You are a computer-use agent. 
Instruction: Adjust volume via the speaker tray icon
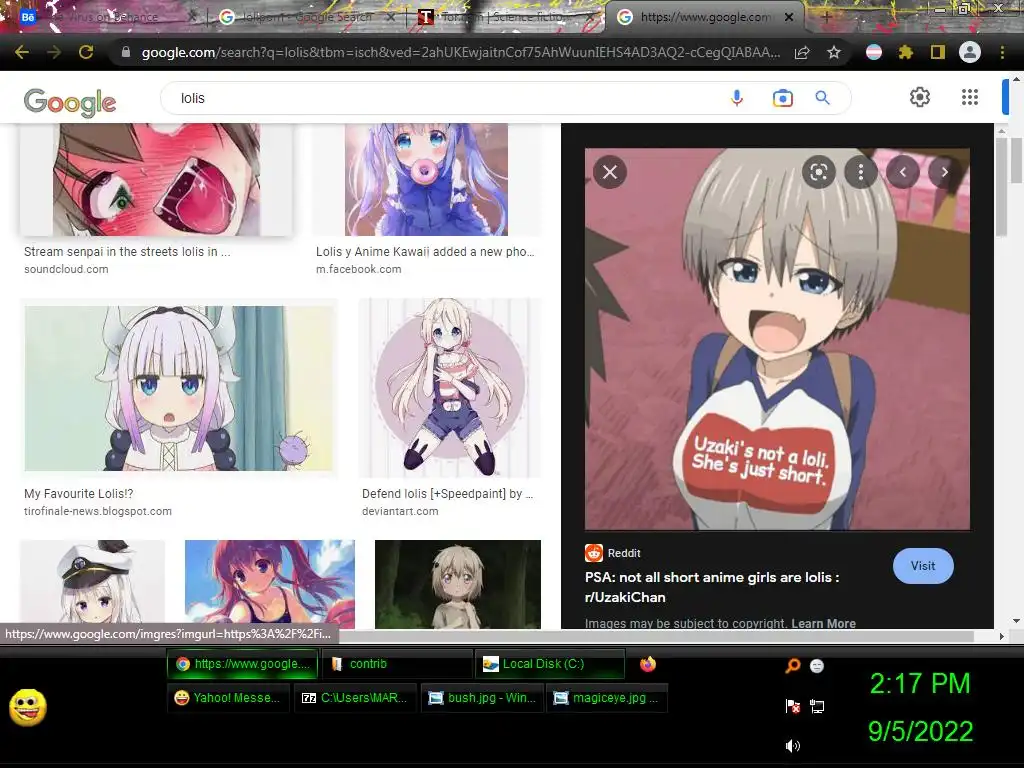pos(793,746)
